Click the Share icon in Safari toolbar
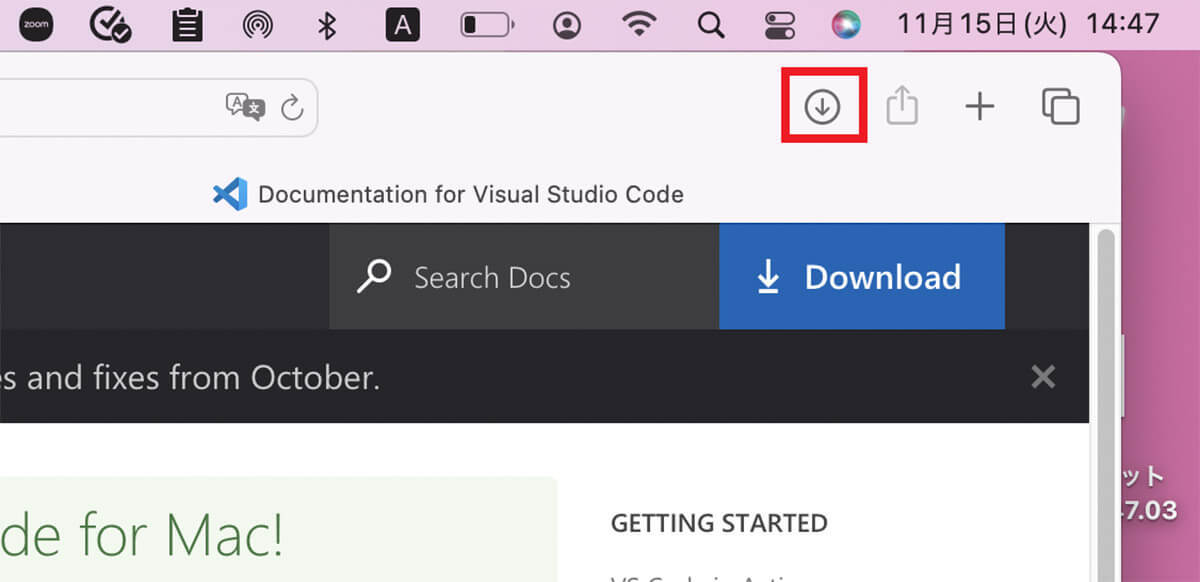The image size is (1200, 582). click(x=902, y=106)
